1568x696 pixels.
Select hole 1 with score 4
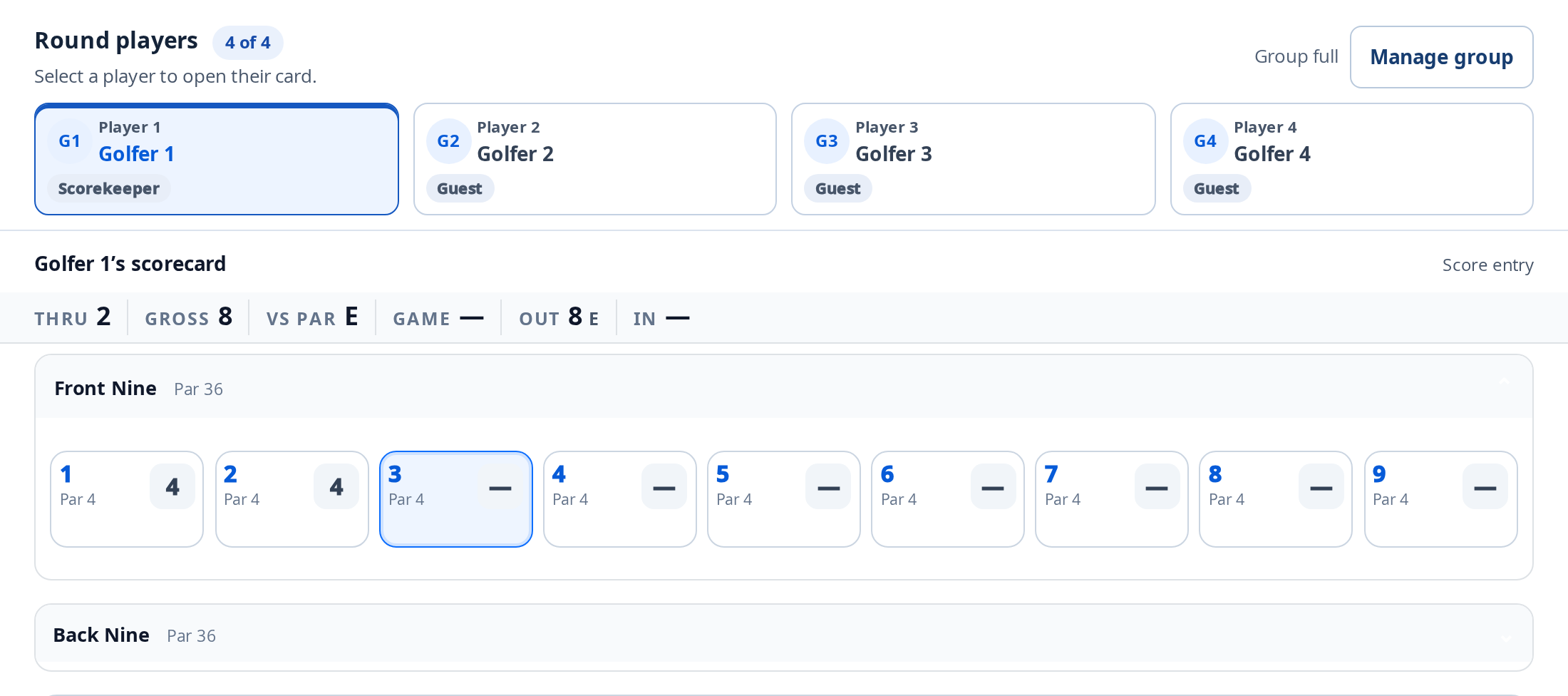[x=127, y=499]
